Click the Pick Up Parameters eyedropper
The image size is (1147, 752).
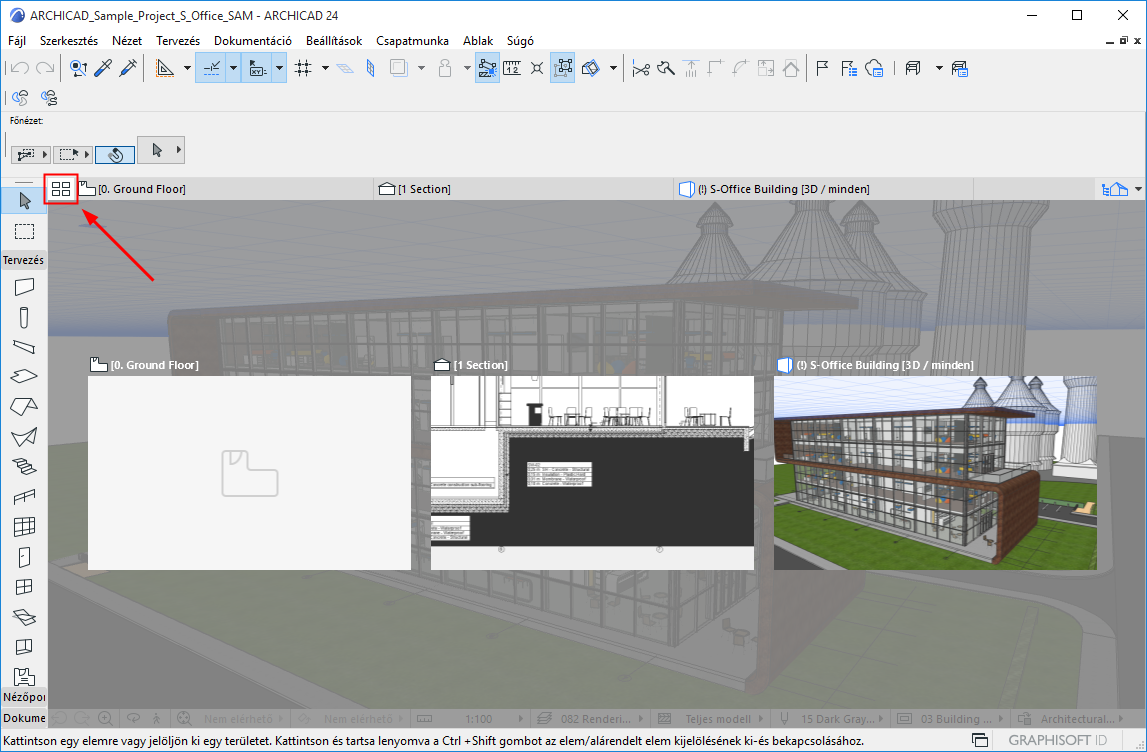tap(102, 68)
